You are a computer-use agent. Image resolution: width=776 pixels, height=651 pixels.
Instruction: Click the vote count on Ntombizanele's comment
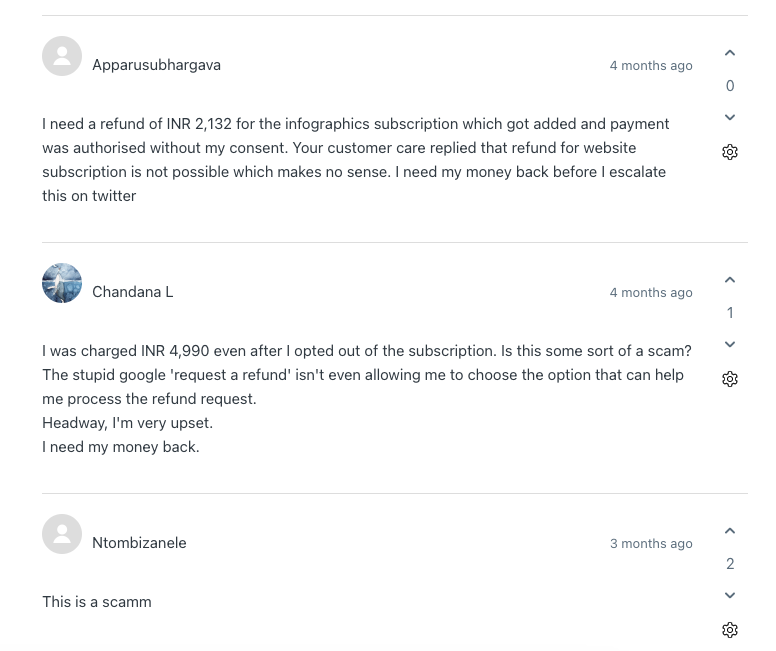(730, 564)
